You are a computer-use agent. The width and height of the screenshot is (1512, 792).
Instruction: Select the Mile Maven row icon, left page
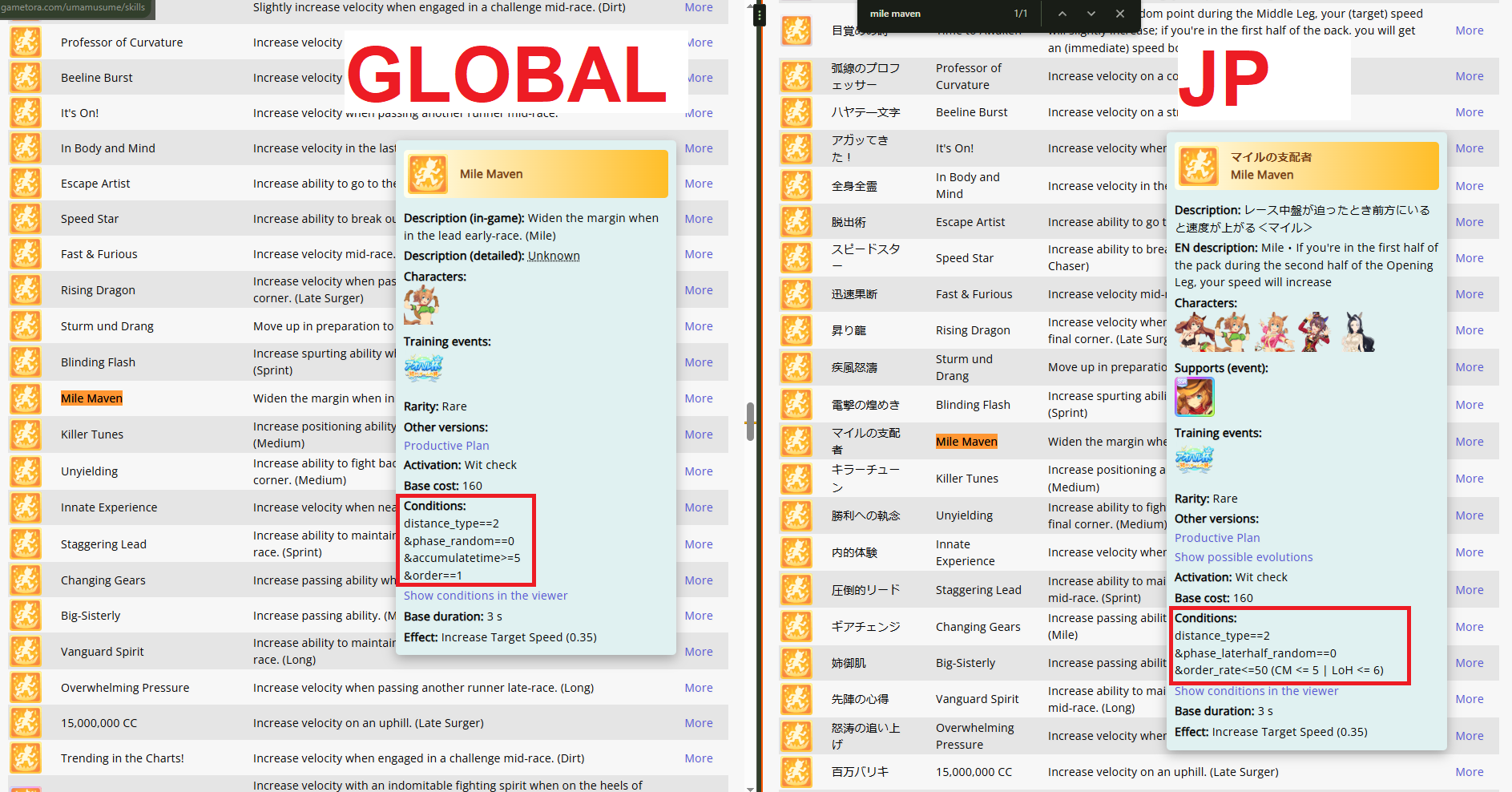click(26, 398)
